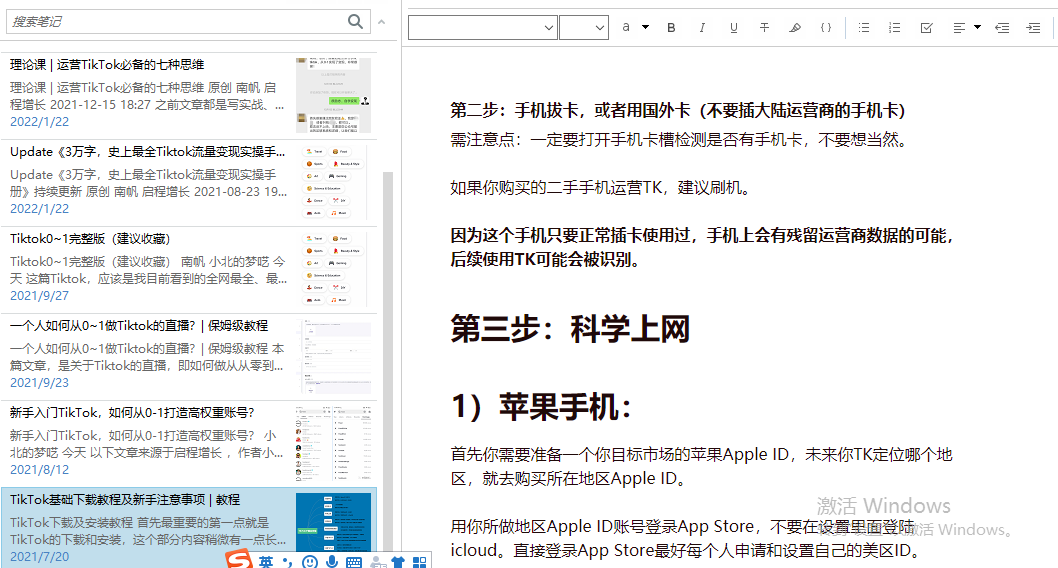Open note Tiktok0~1完整版（建议收藏）
1058x568 pixels.
point(189,270)
